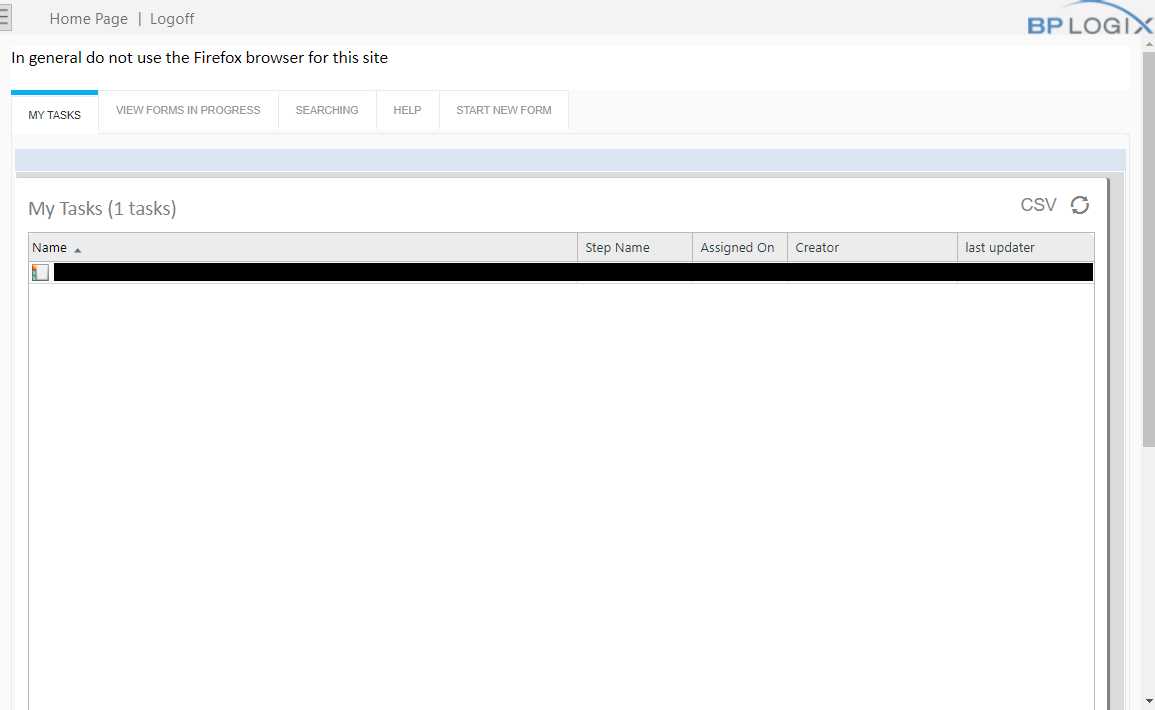
Task: Click the refresh icon beside CSV
Action: point(1080,205)
